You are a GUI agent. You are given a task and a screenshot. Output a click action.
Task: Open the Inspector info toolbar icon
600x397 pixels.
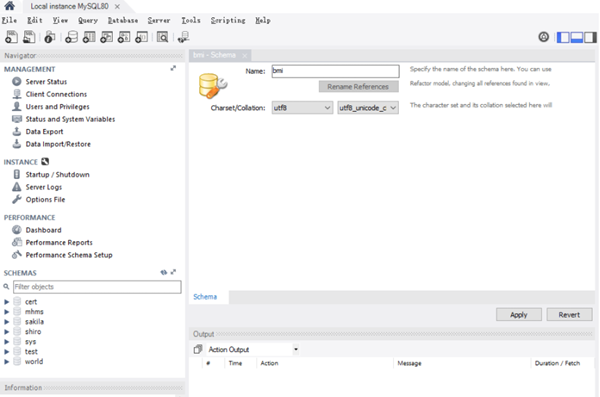tap(50, 37)
